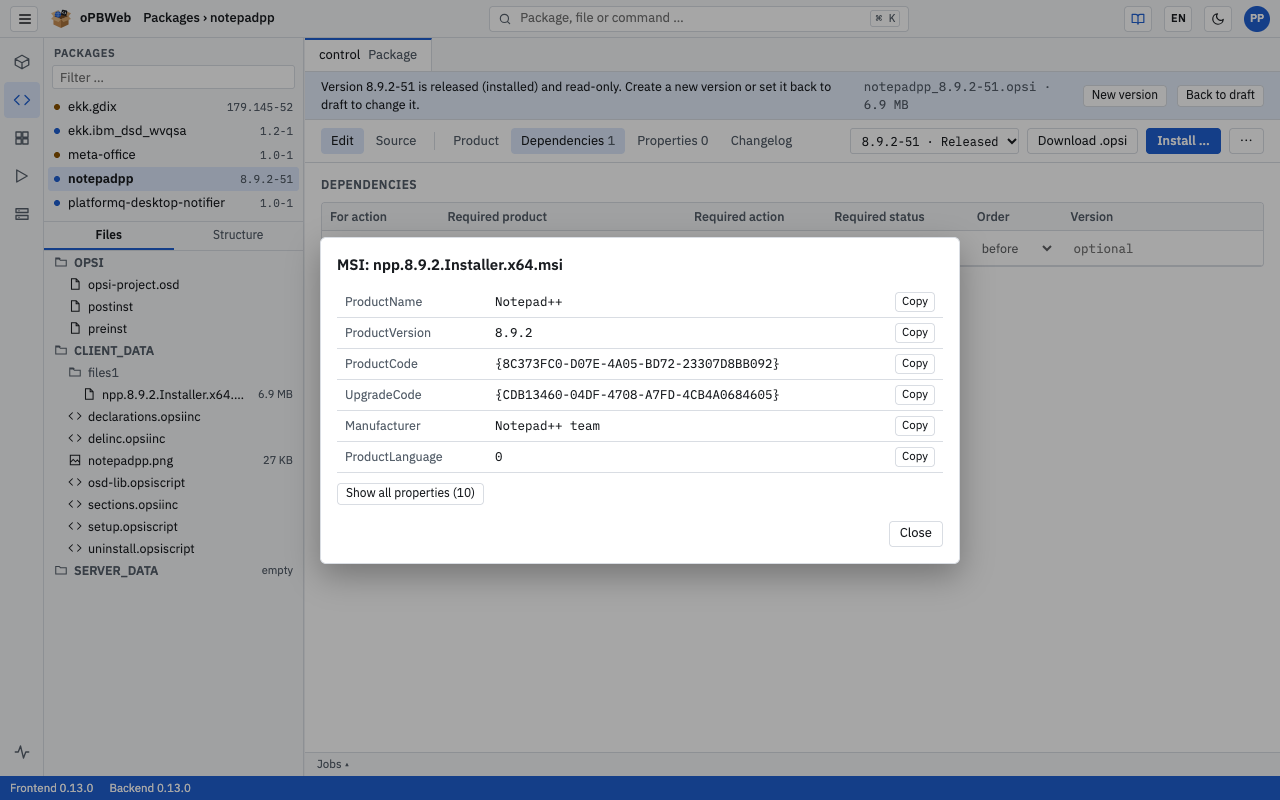Viewport: 1280px width, 800px height.
Task: Select the cube icon in the sidebar
Action: pos(22,62)
